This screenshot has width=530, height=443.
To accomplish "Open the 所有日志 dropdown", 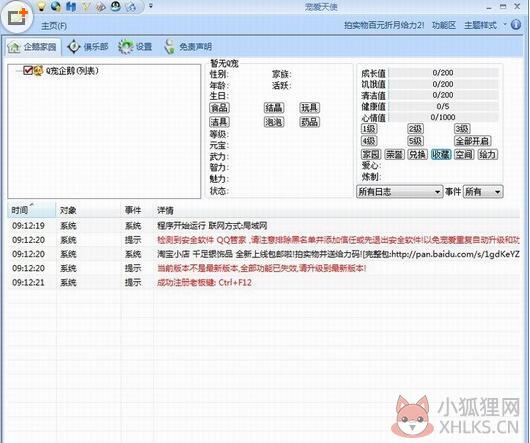I will pos(399,192).
